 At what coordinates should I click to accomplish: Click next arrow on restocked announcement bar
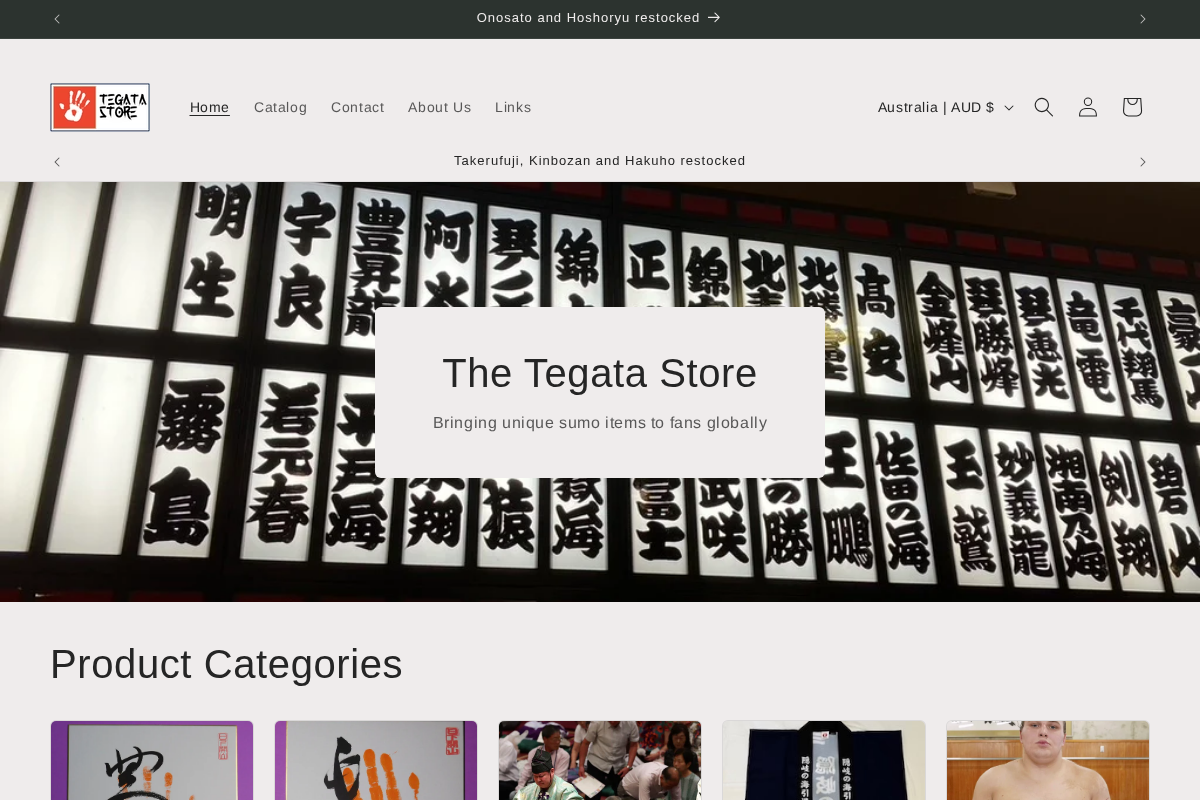1141,161
